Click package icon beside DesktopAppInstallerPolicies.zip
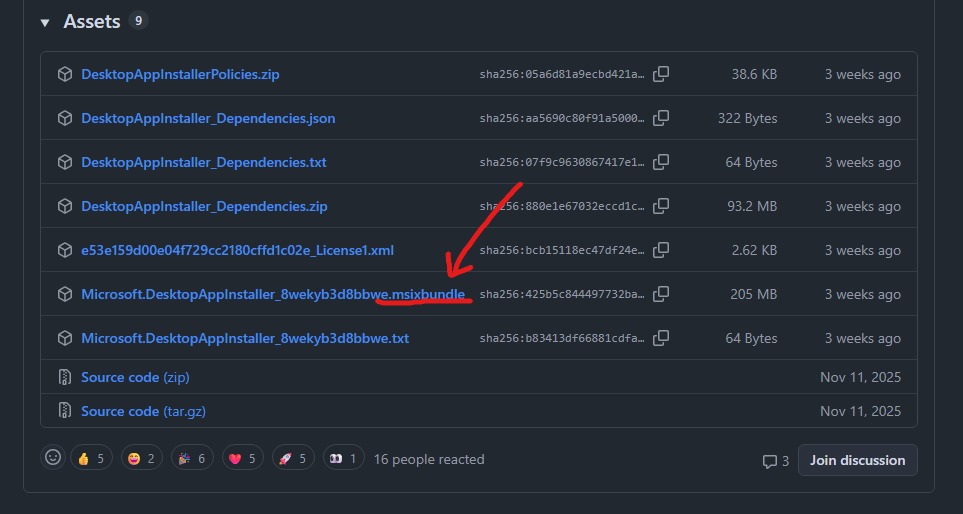This screenshot has height=514, width=963. [64, 74]
